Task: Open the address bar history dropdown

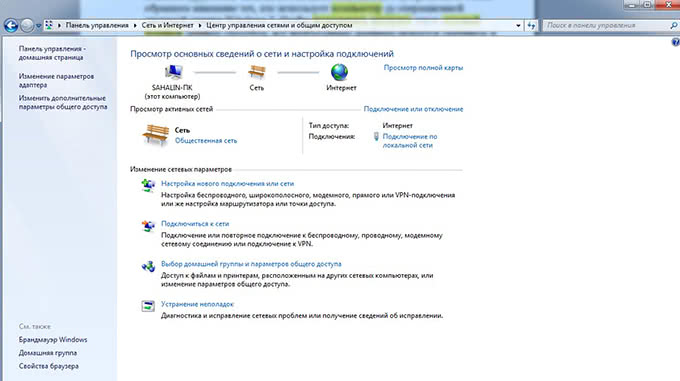Action: pos(518,26)
